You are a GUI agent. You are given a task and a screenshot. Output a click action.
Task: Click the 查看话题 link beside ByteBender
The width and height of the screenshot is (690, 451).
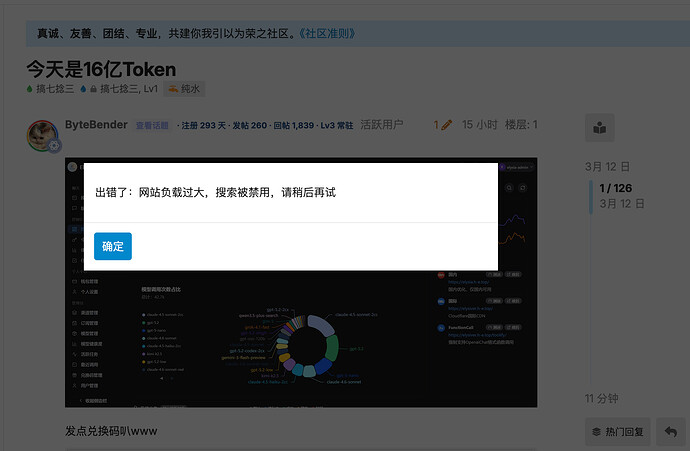pos(152,125)
